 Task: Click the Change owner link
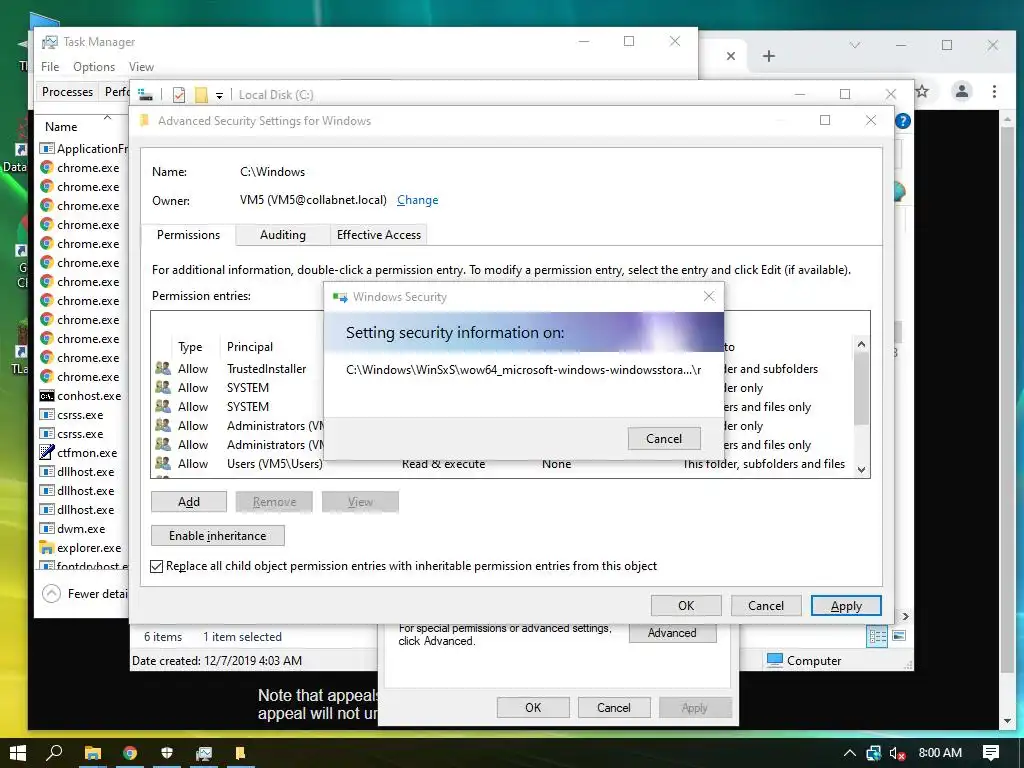417,200
